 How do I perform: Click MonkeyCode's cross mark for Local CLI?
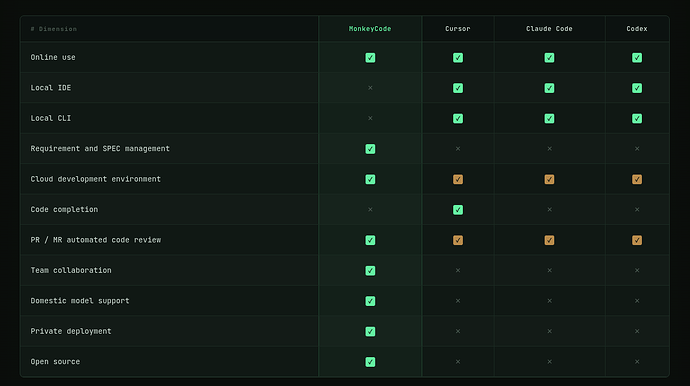click(x=370, y=118)
